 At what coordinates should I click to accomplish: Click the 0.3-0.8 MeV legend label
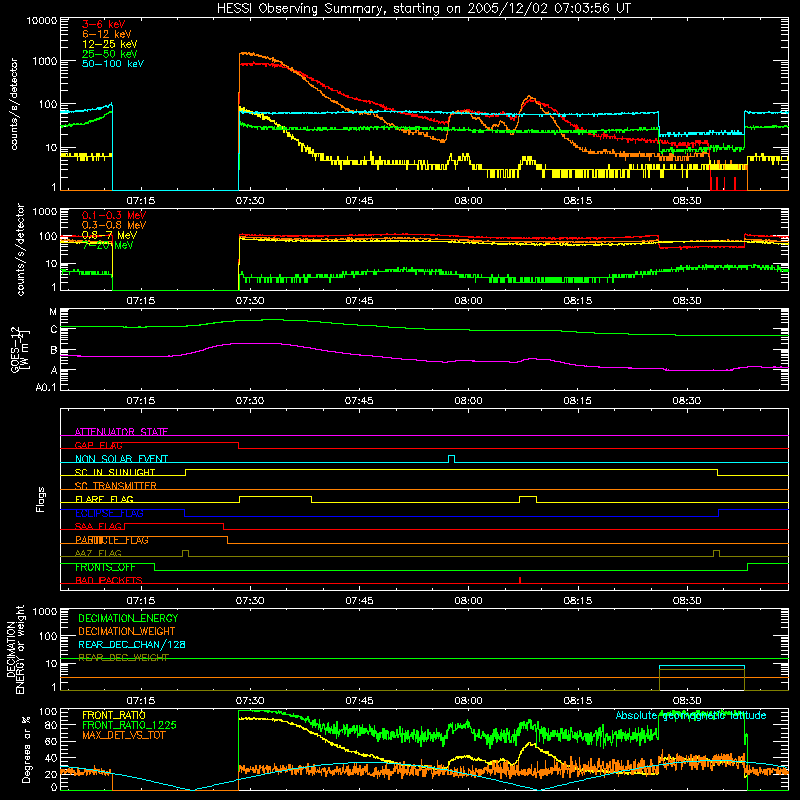114,225
